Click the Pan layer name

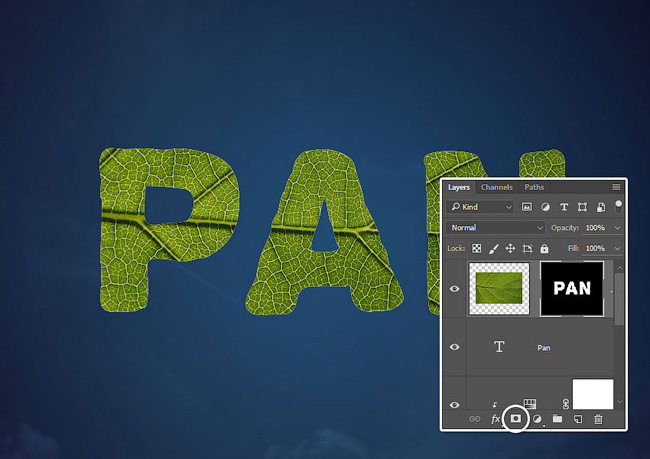click(x=543, y=348)
